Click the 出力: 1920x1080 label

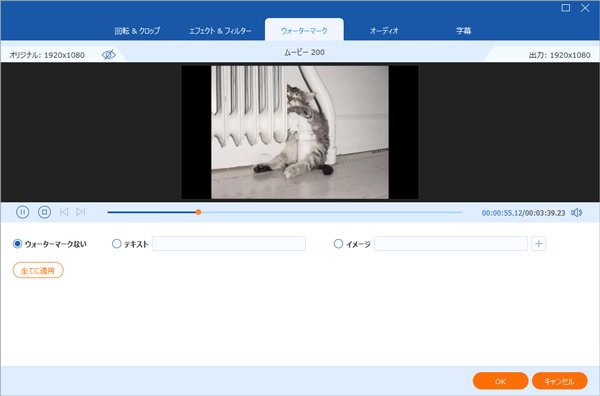click(x=559, y=55)
